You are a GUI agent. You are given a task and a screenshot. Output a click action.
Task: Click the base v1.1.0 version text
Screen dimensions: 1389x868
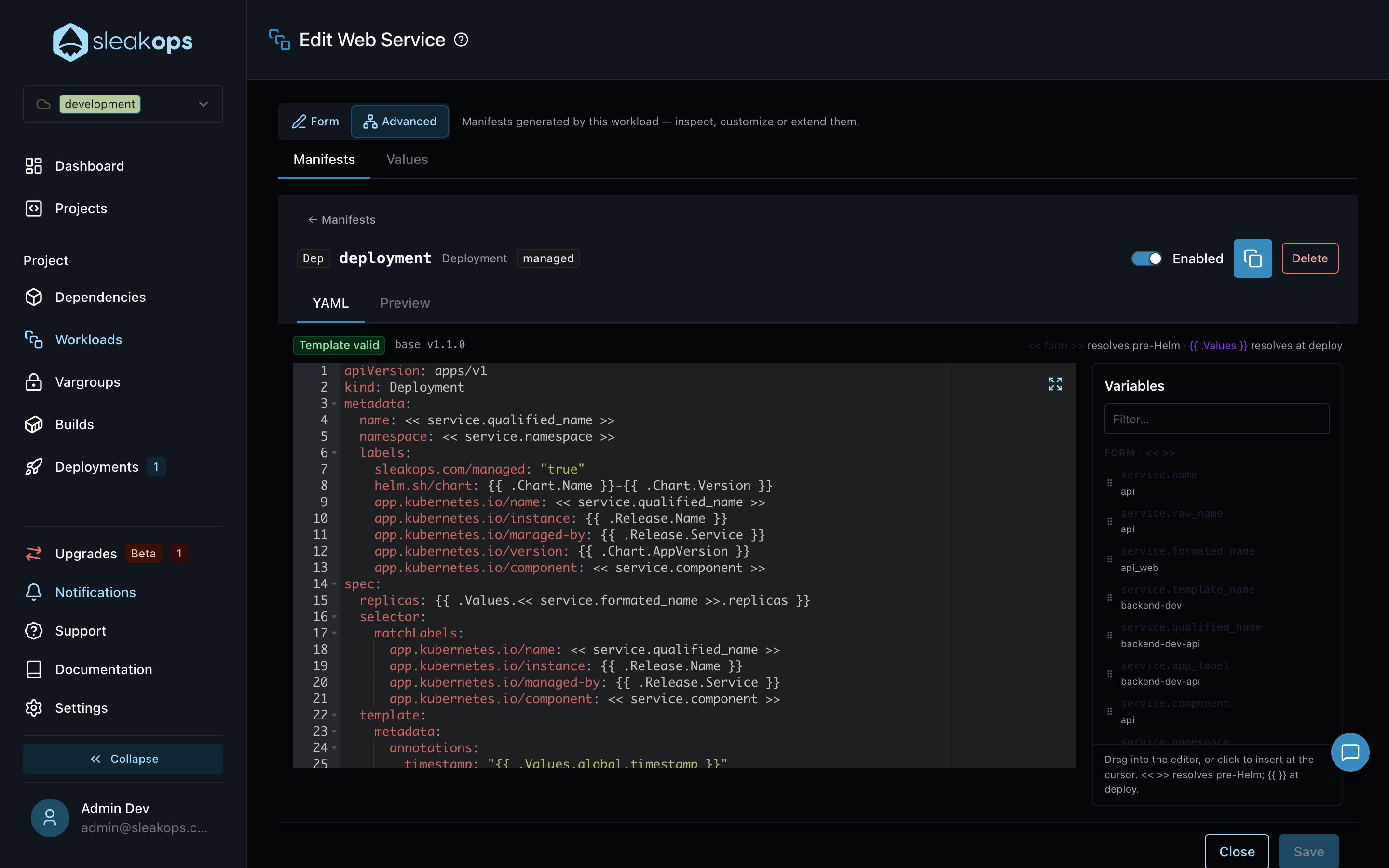(430, 344)
